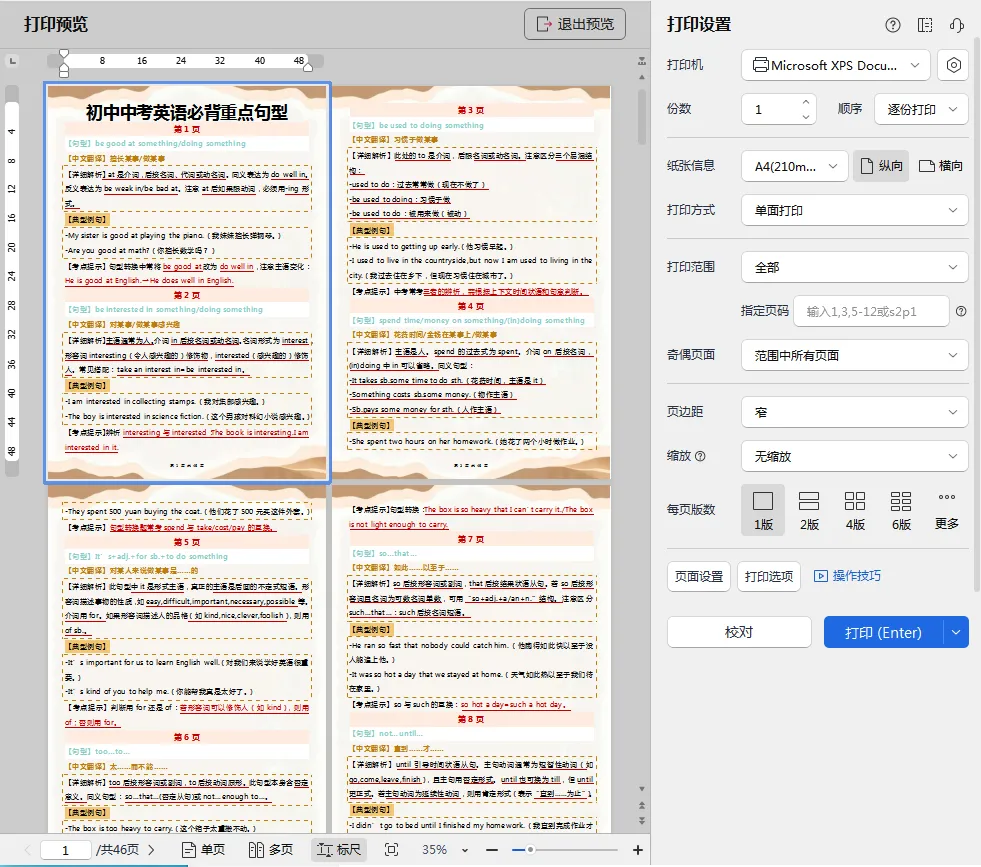Go to previous page arrow
This screenshot has width=981, height=867.
(28, 850)
